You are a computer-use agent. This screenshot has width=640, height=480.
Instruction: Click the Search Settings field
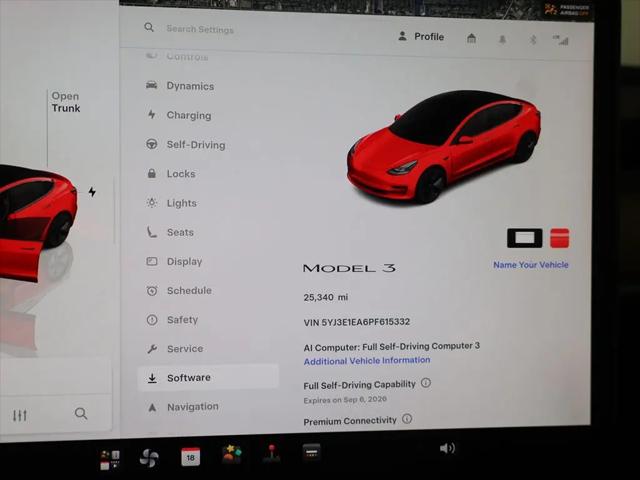200,29
